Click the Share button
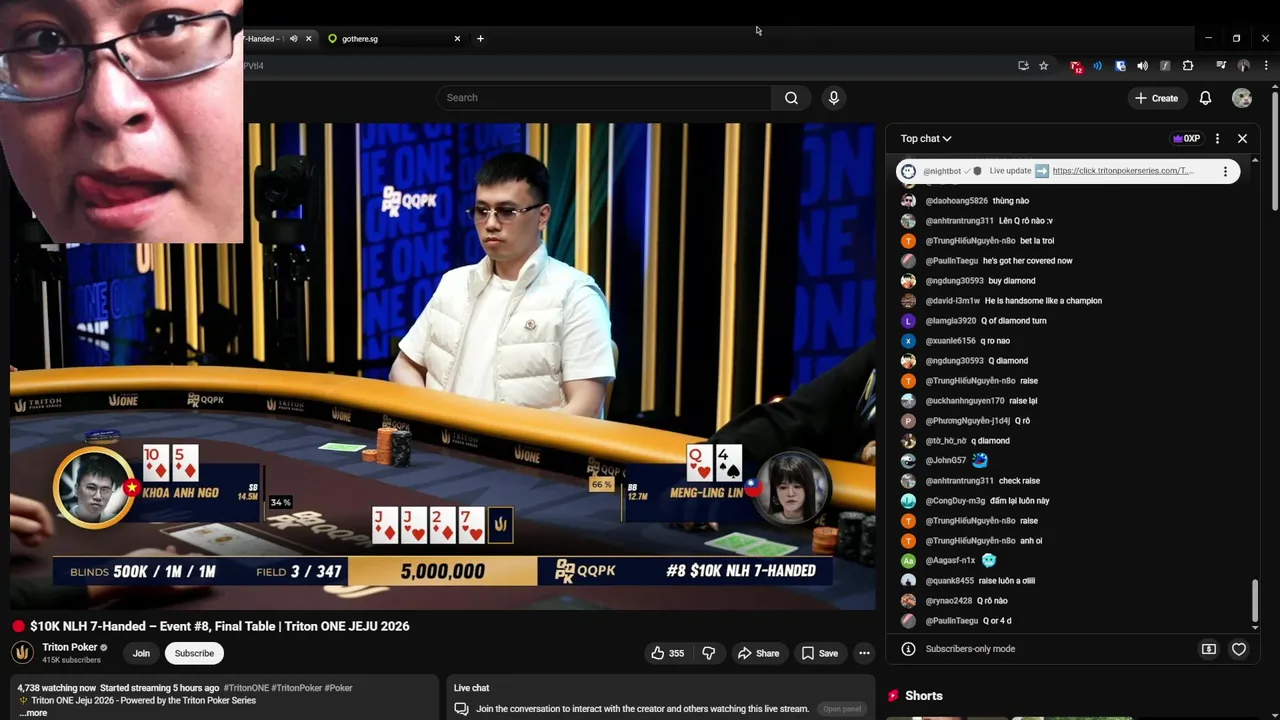Screen dimensions: 1280x720 (758, 653)
